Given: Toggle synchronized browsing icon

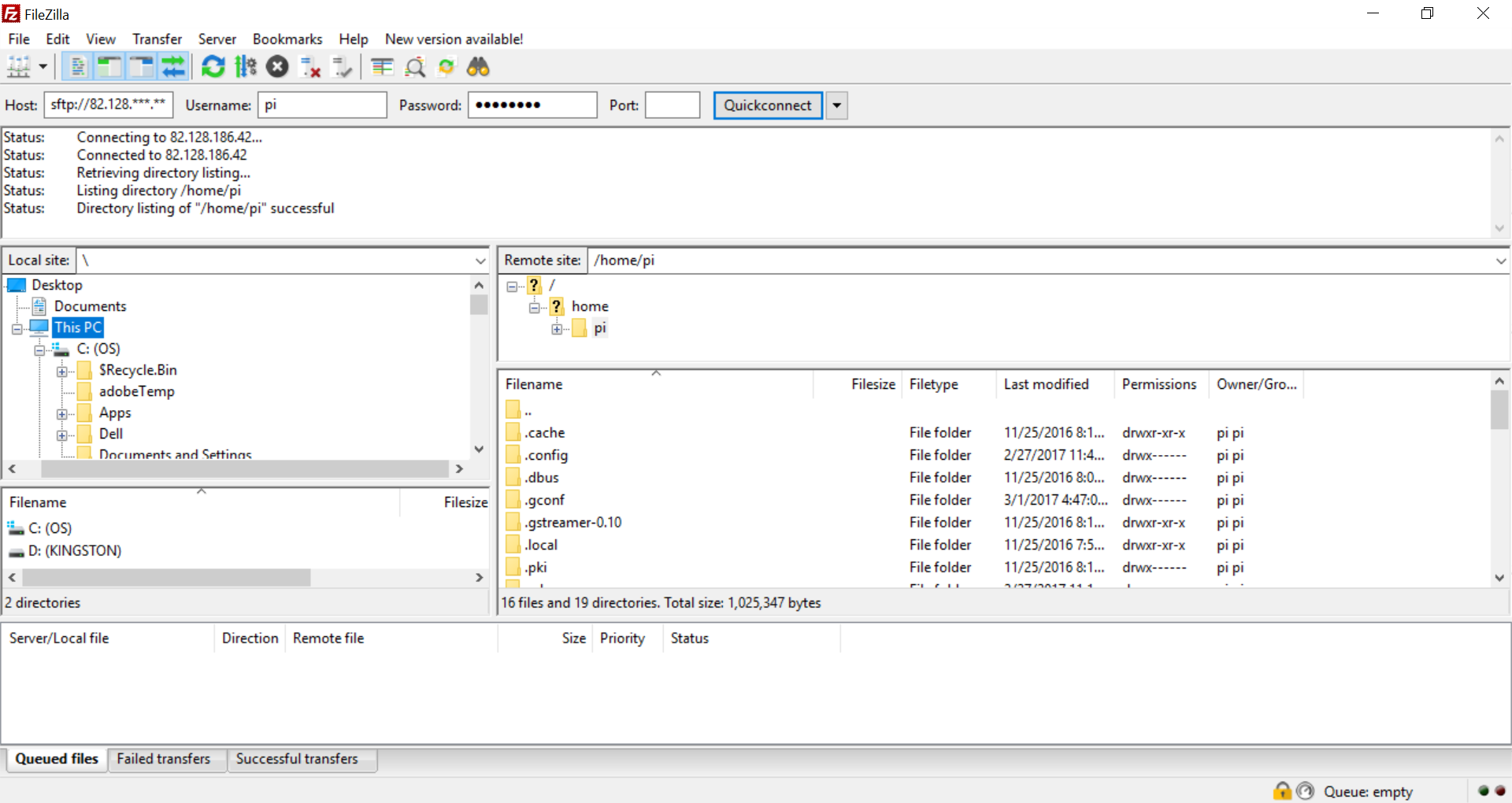Looking at the screenshot, I should 447,67.
